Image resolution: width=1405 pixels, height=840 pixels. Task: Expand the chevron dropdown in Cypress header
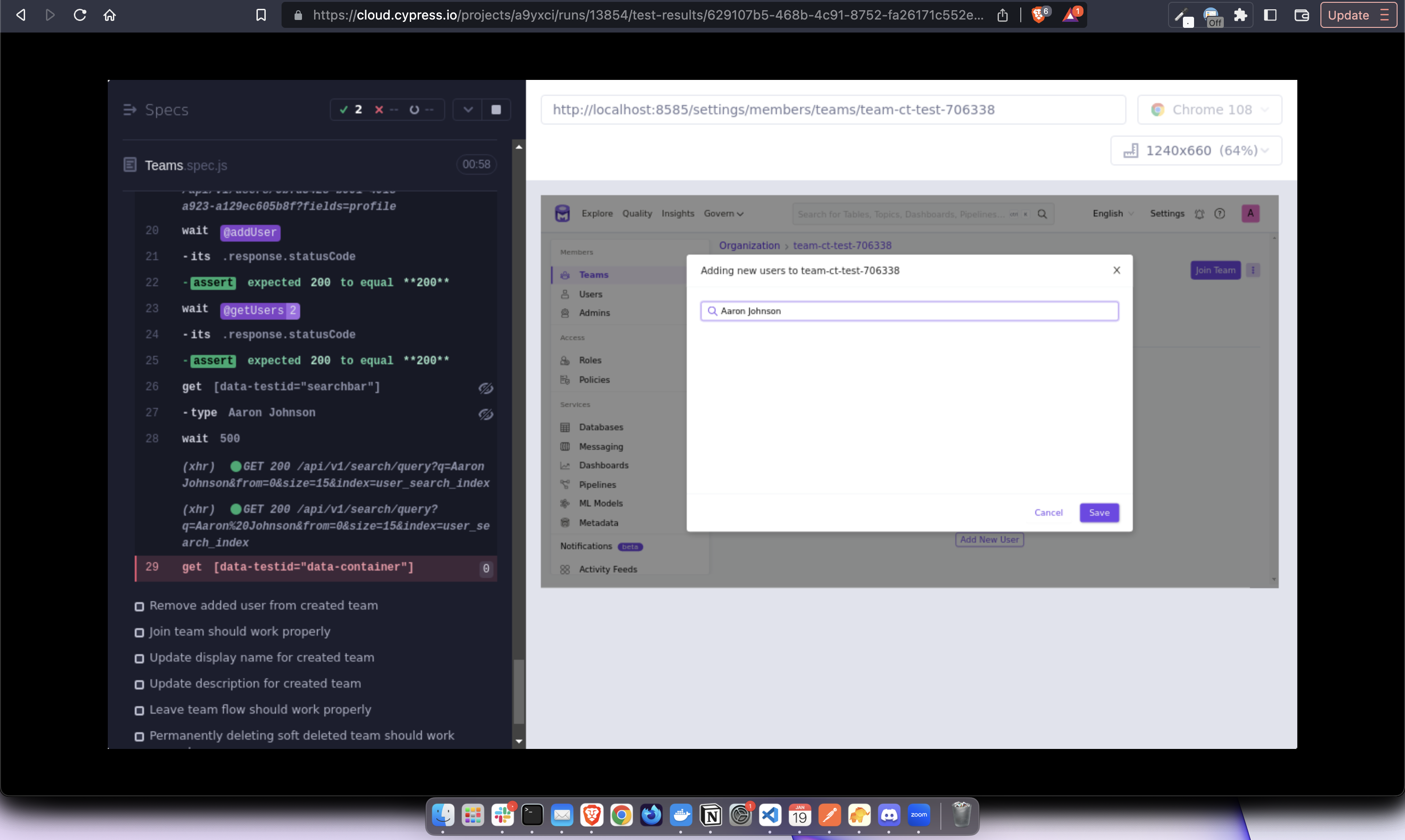point(467,109)
